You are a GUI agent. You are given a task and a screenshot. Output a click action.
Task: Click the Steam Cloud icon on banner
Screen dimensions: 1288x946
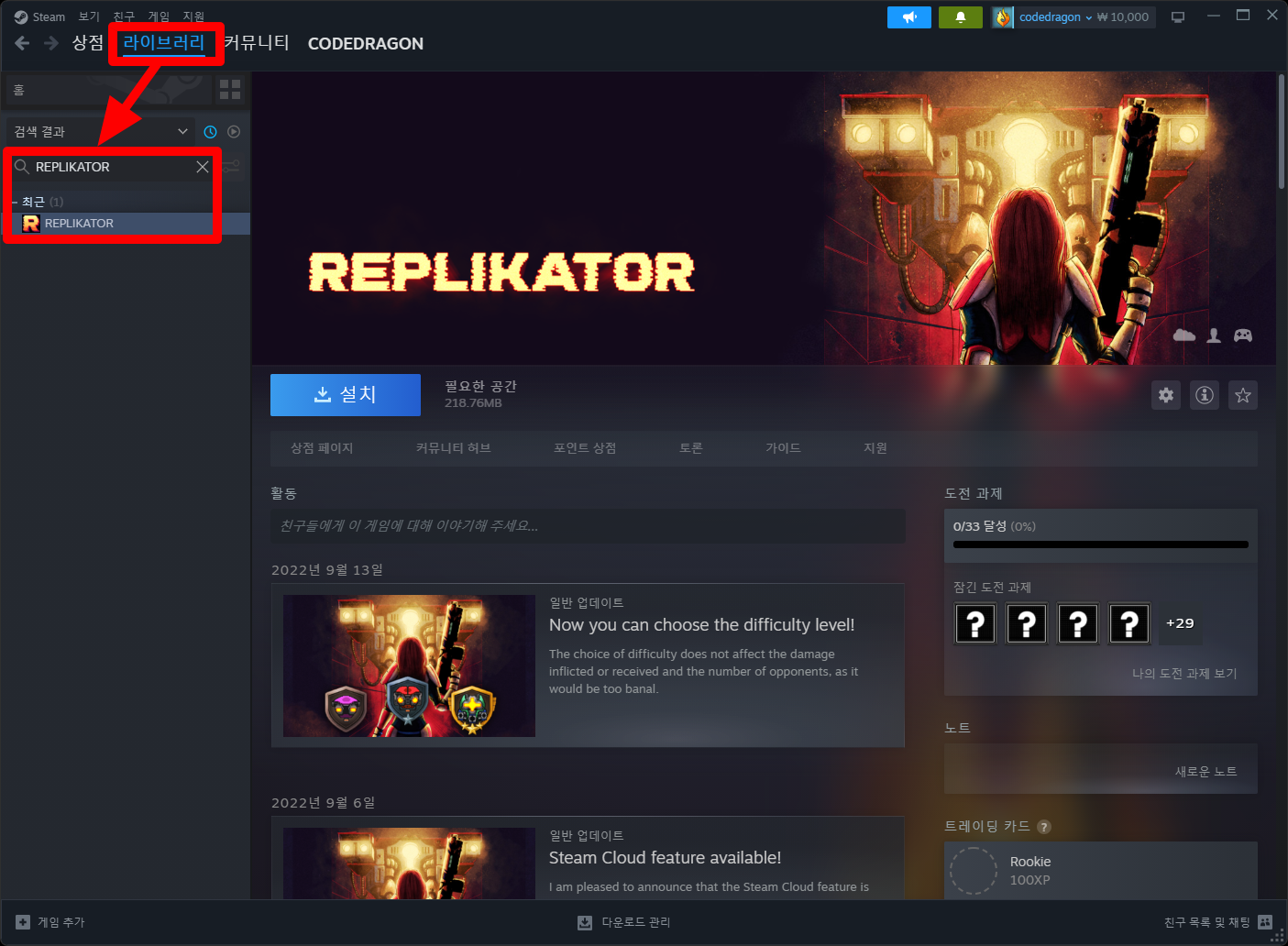coord(1184,335)
